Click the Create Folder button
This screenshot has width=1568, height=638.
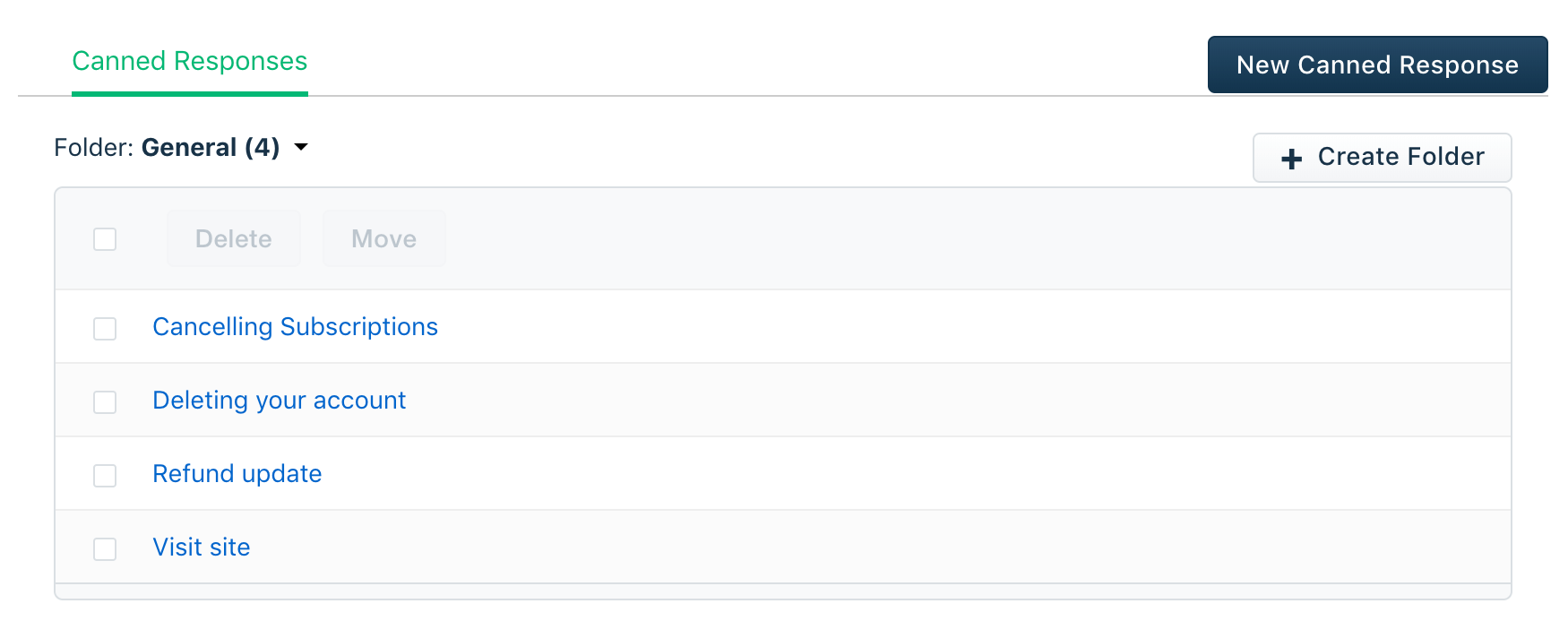(1382, 158)
